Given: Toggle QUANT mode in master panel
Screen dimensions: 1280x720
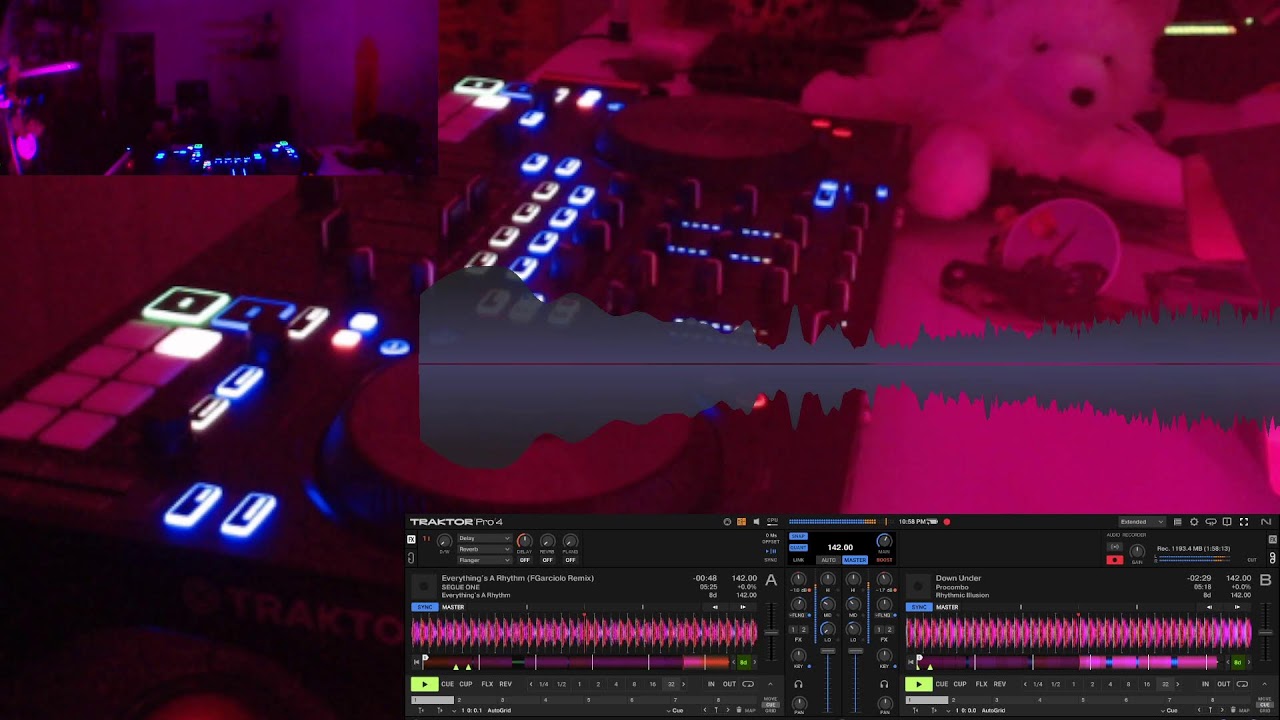Looking at the screenshot, I should pyautogui.click(x=798, y=547).
